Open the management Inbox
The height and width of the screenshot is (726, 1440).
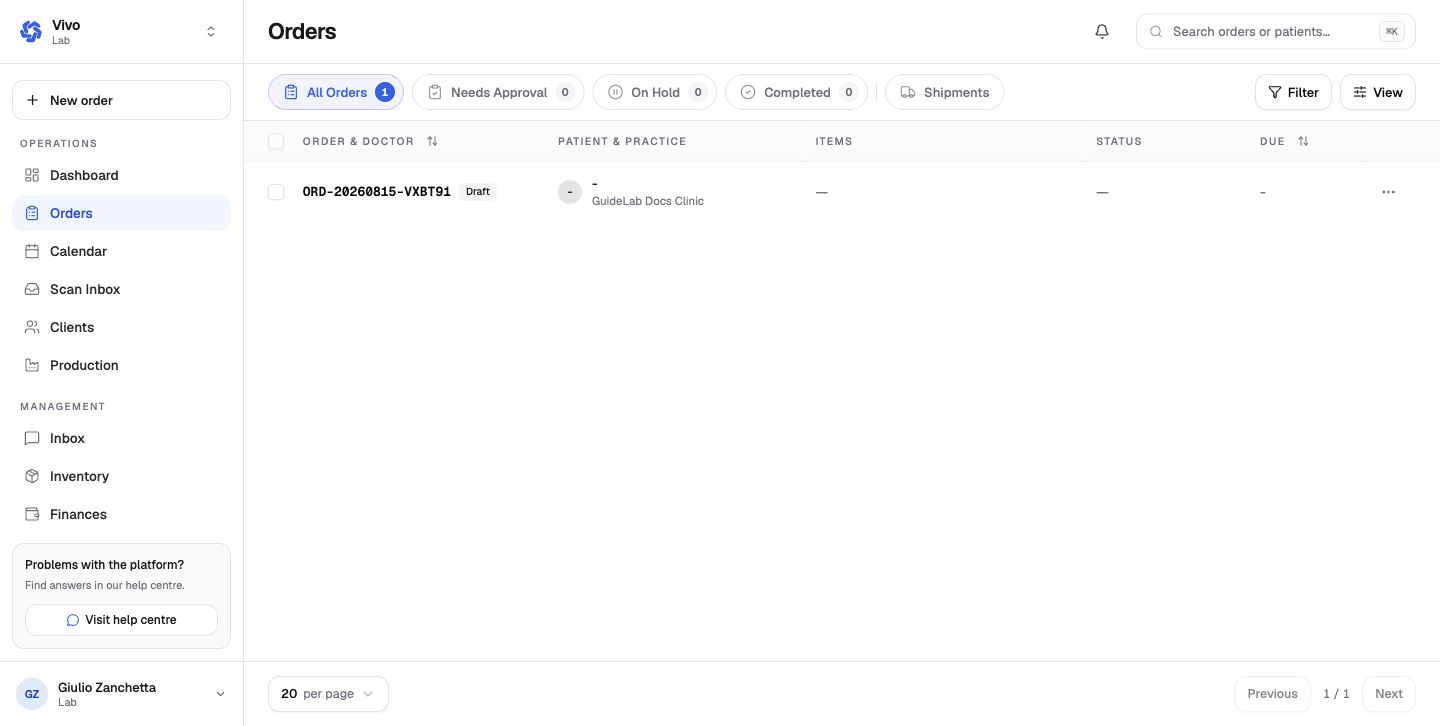(x=121, y=438)
